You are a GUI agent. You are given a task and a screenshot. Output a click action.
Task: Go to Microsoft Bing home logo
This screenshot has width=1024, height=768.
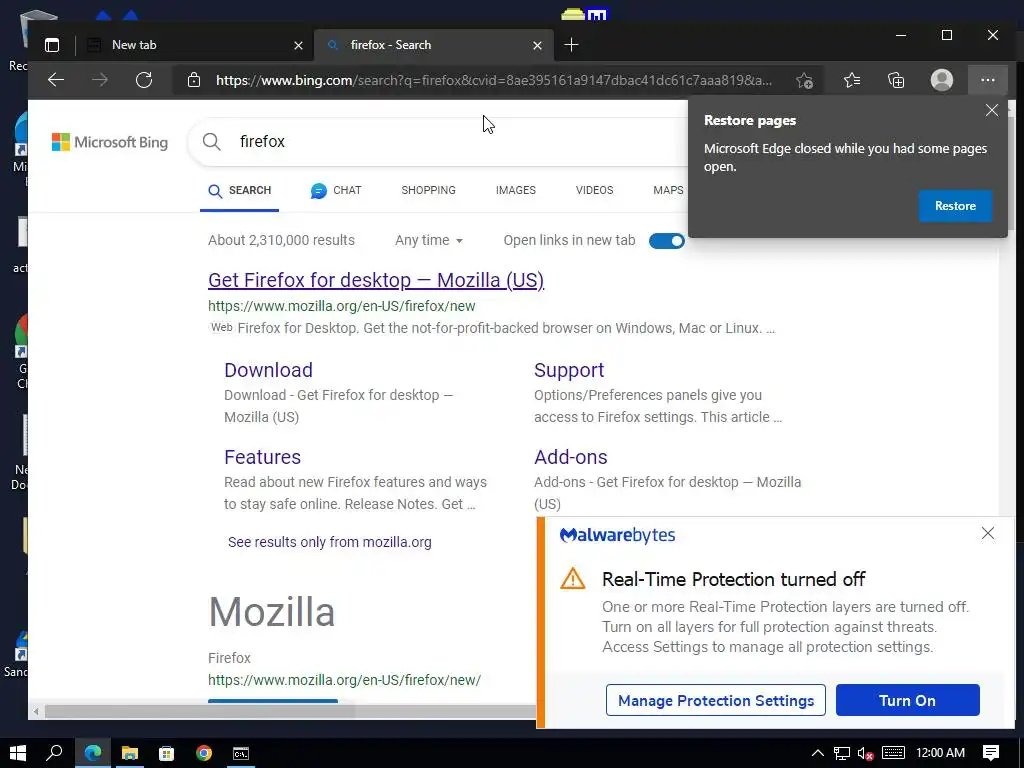pyautogui.click(x=110, y=142)
